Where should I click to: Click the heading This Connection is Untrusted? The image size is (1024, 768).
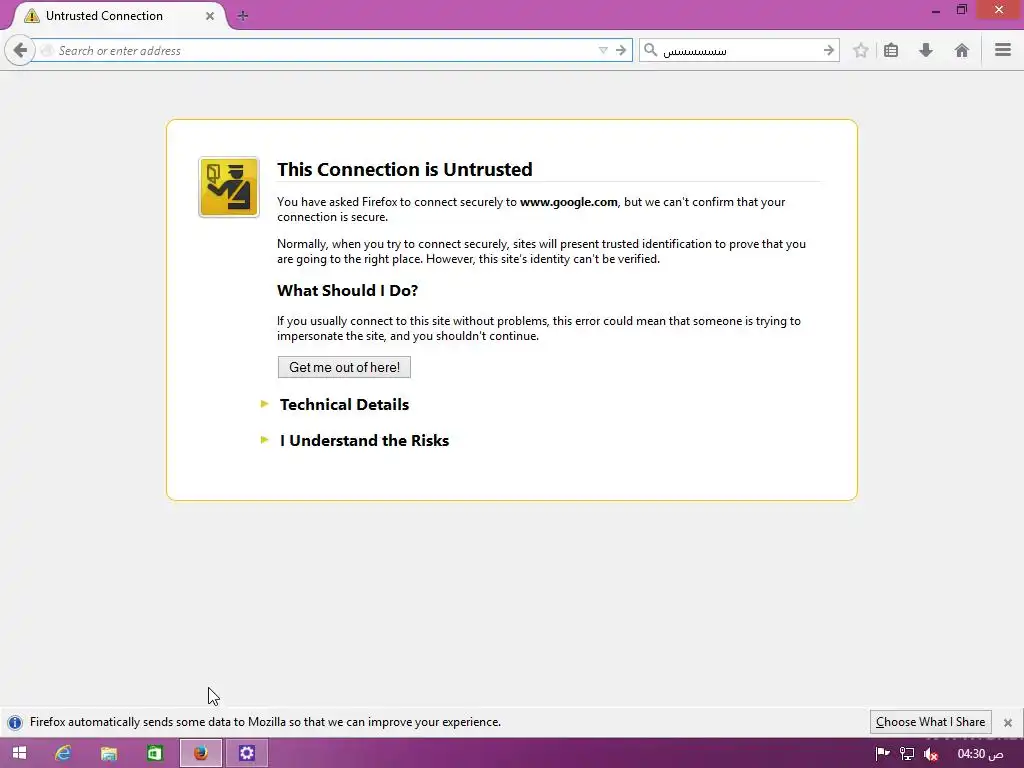404,169
